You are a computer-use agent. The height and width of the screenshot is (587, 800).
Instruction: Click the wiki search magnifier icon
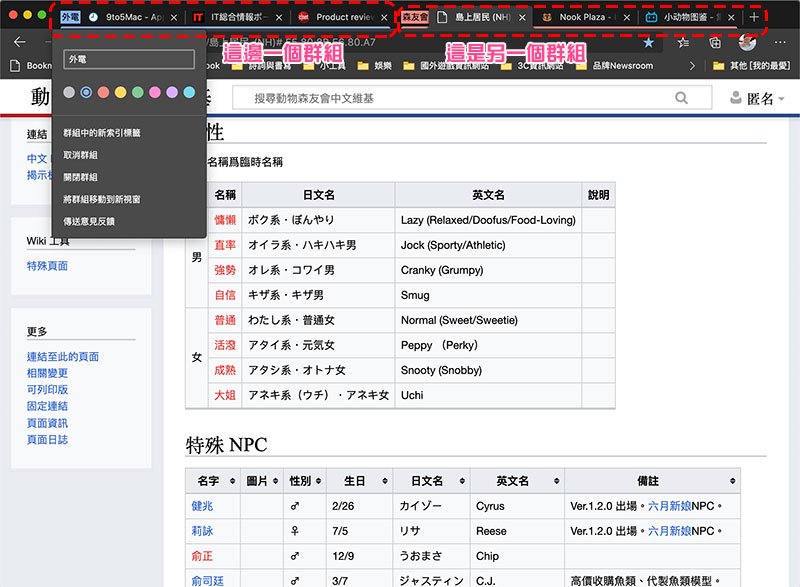682,98
